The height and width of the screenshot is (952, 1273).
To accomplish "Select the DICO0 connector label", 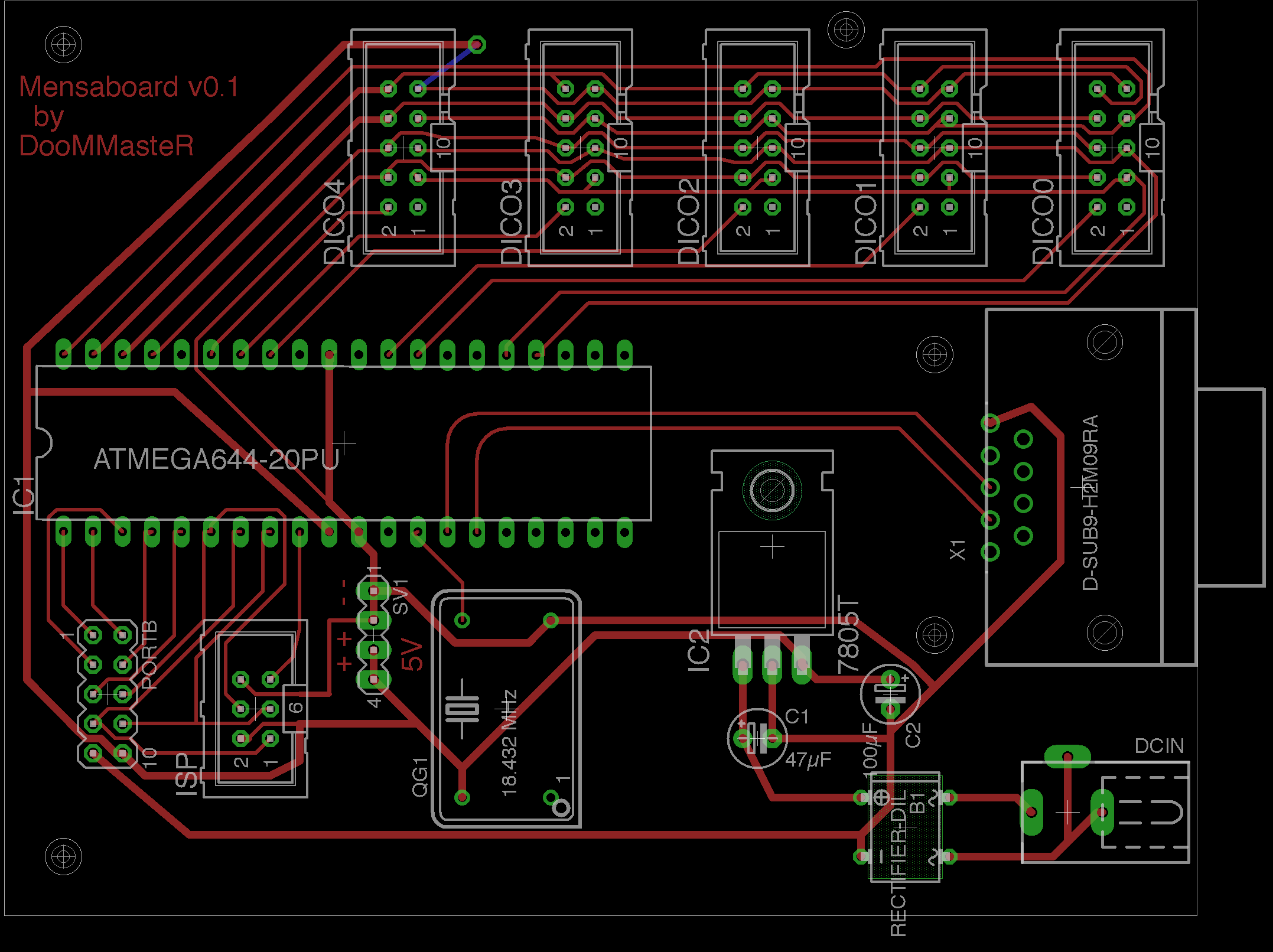I will [1043, 221].
